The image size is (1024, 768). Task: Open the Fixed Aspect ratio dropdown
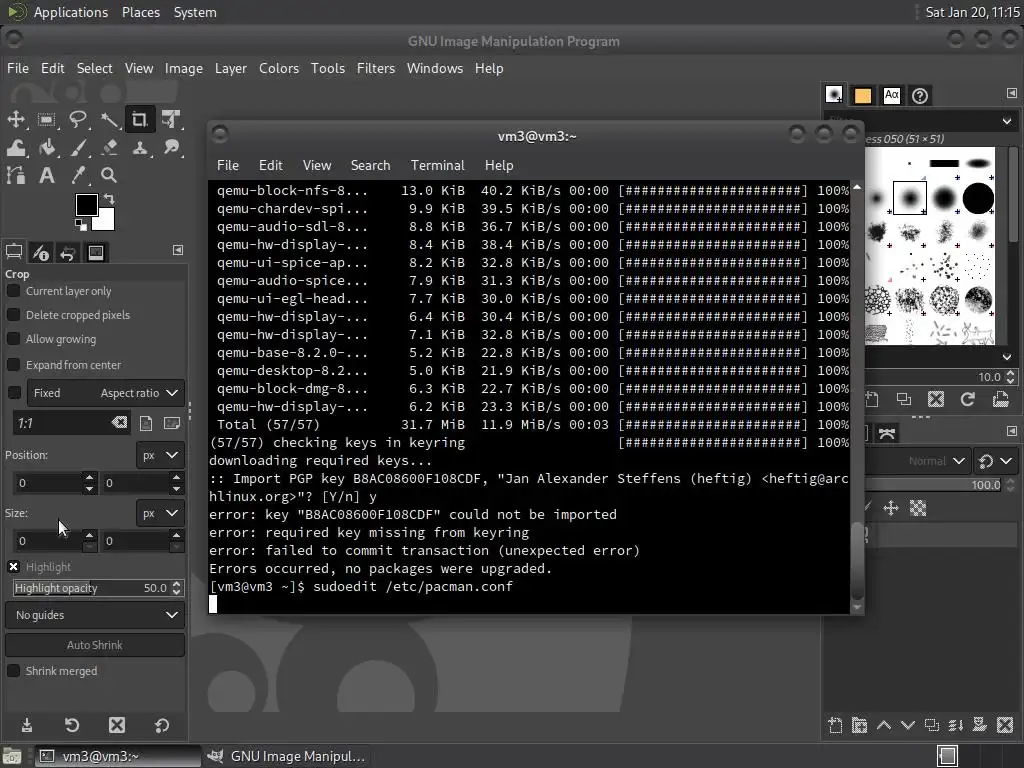(106, 392)
